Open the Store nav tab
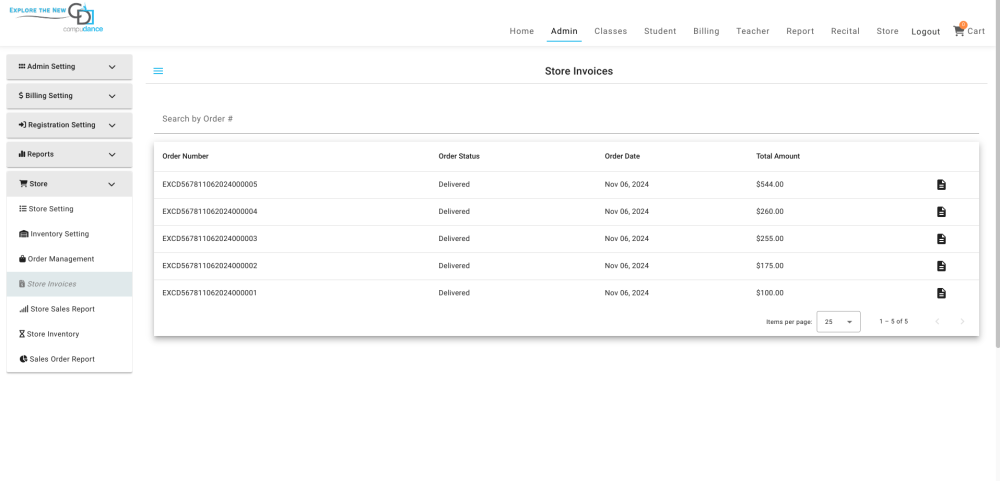The width and height of the screenshot is (1000, 481). (x=887, y=31)
